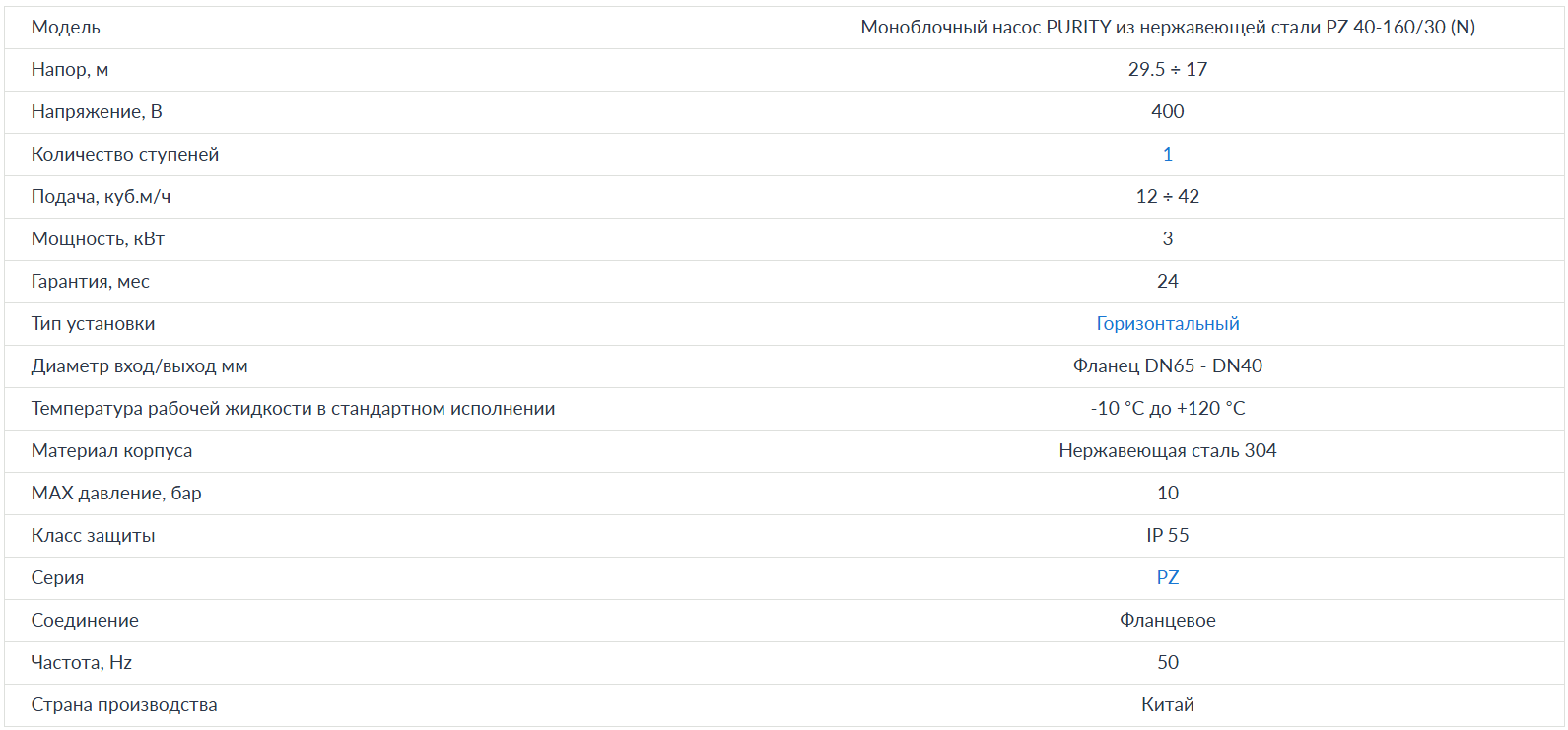
Task: Click the 'Подача, куб.м/ч' label
Action: click(x=101, y=197)
